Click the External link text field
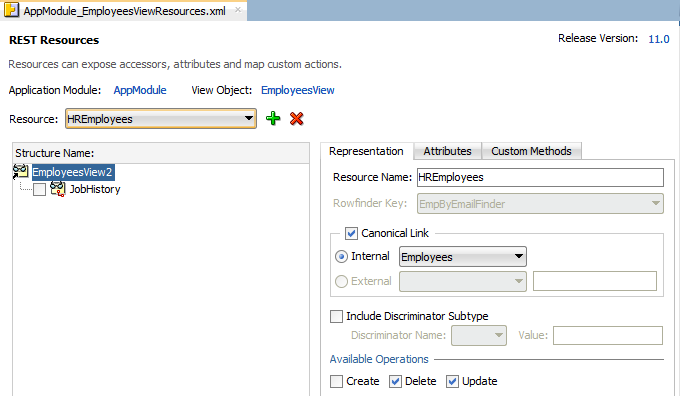This screenshot has height=396, width=680. 595,281
